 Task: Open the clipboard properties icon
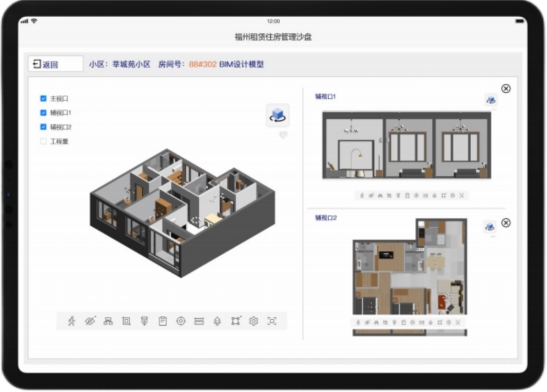163,321
